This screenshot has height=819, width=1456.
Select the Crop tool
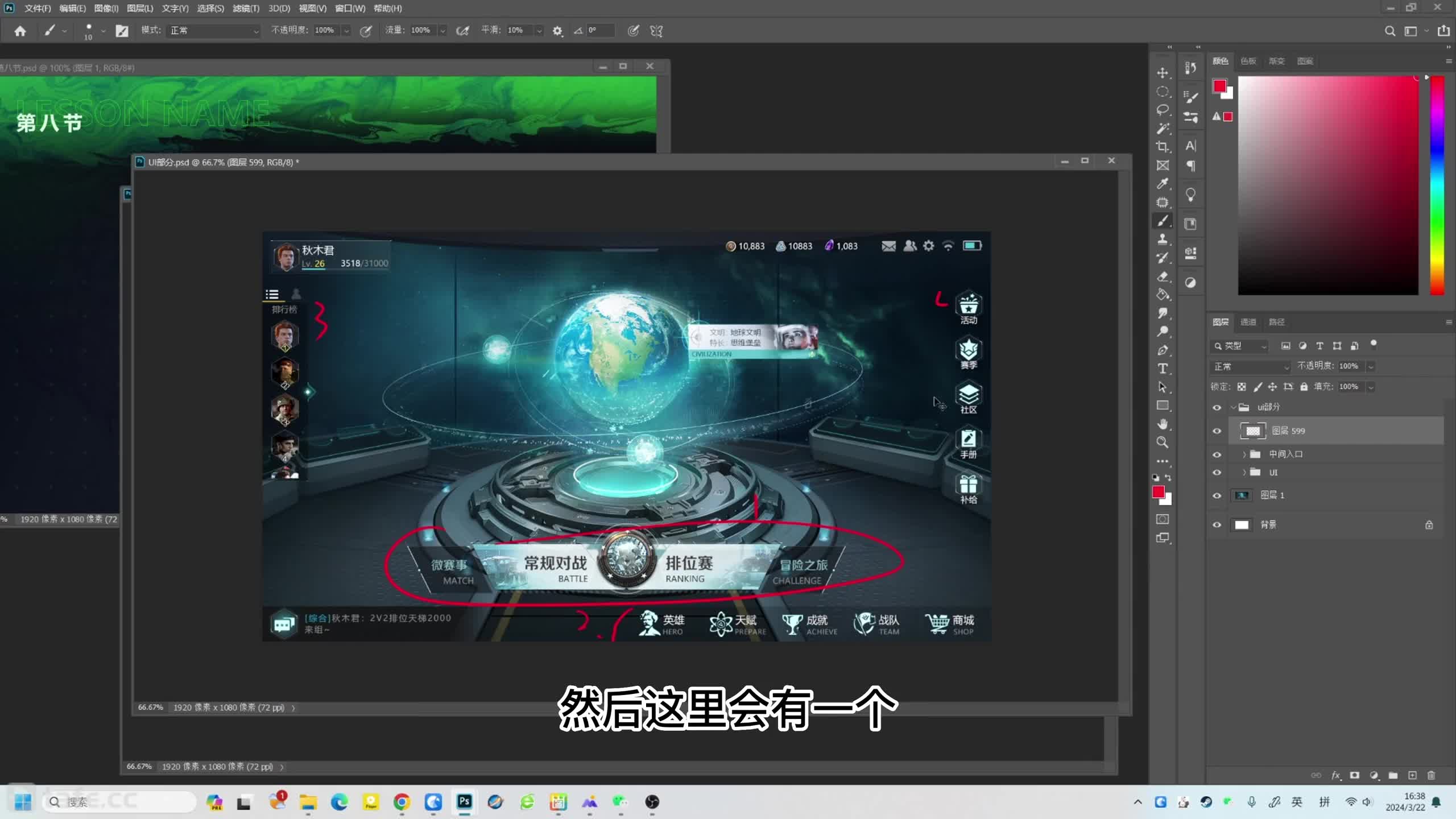1163,147
